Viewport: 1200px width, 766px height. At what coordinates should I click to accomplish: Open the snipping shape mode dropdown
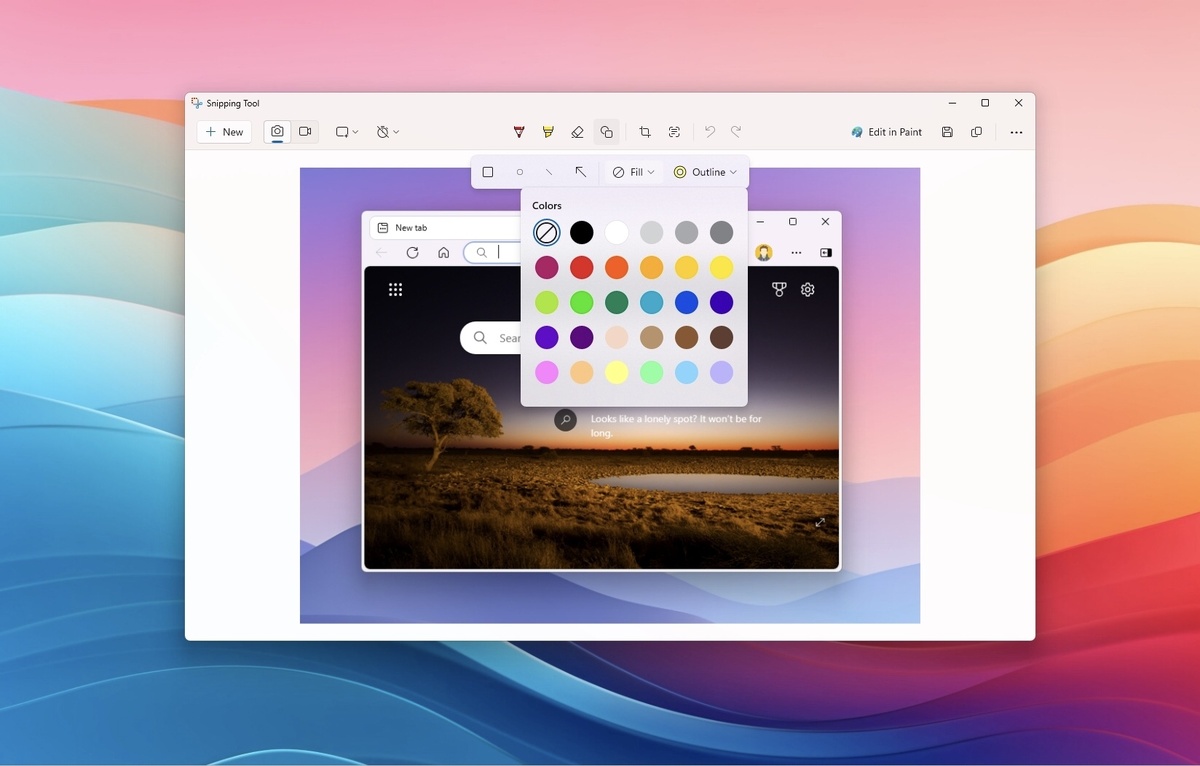347,132
